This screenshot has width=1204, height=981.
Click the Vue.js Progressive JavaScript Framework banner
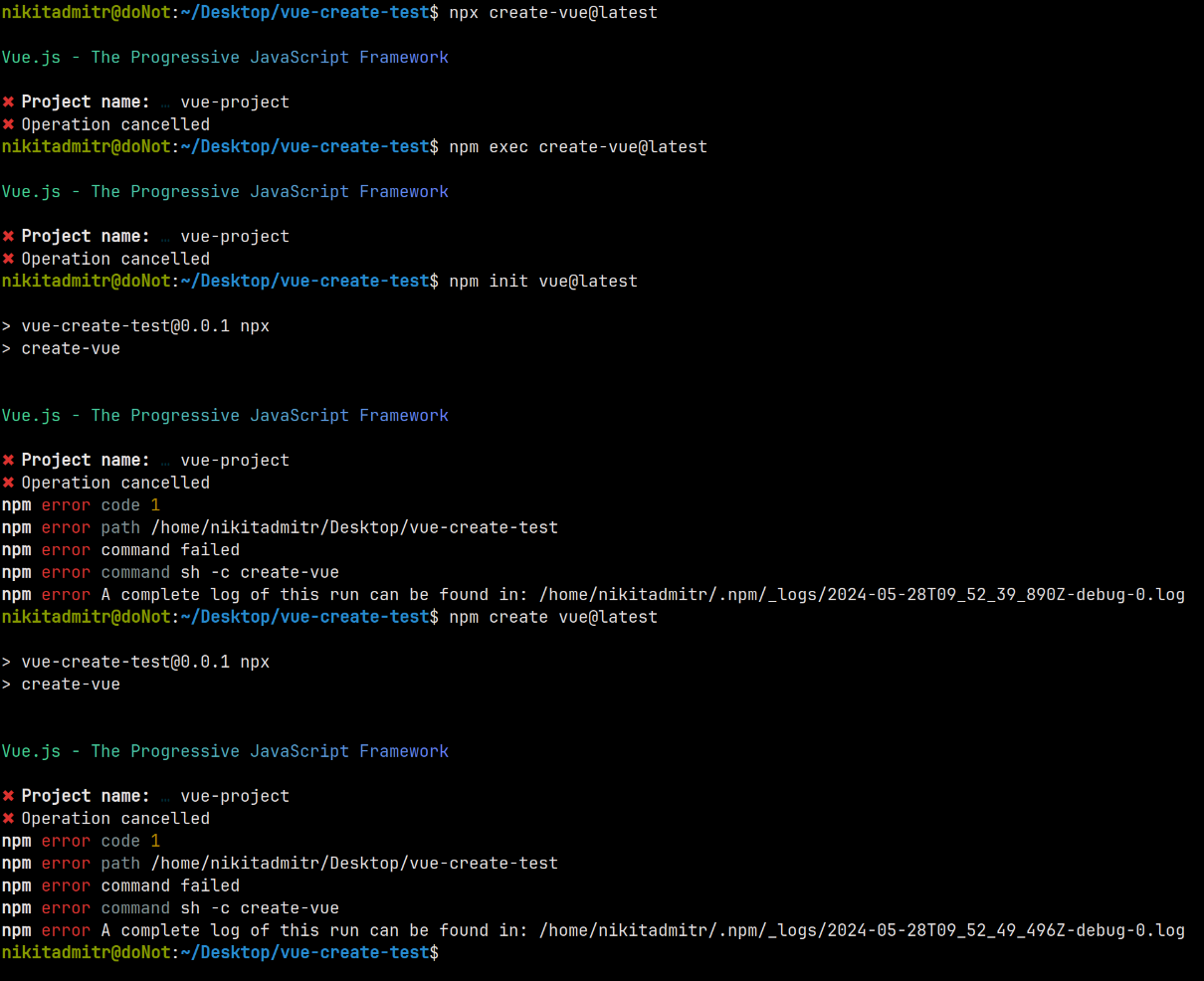coord(224,57)
